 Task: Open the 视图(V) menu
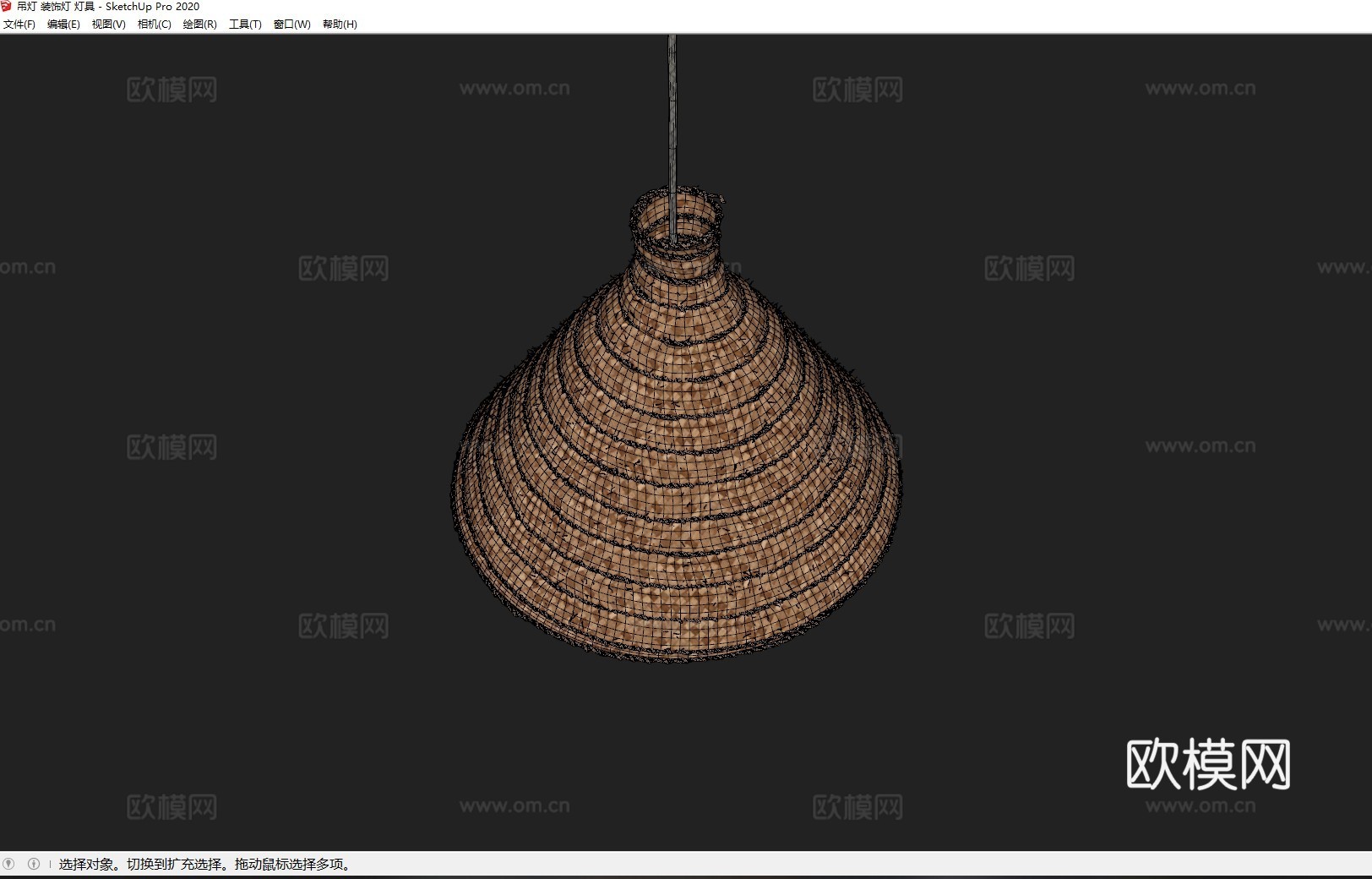coord(108,25)
